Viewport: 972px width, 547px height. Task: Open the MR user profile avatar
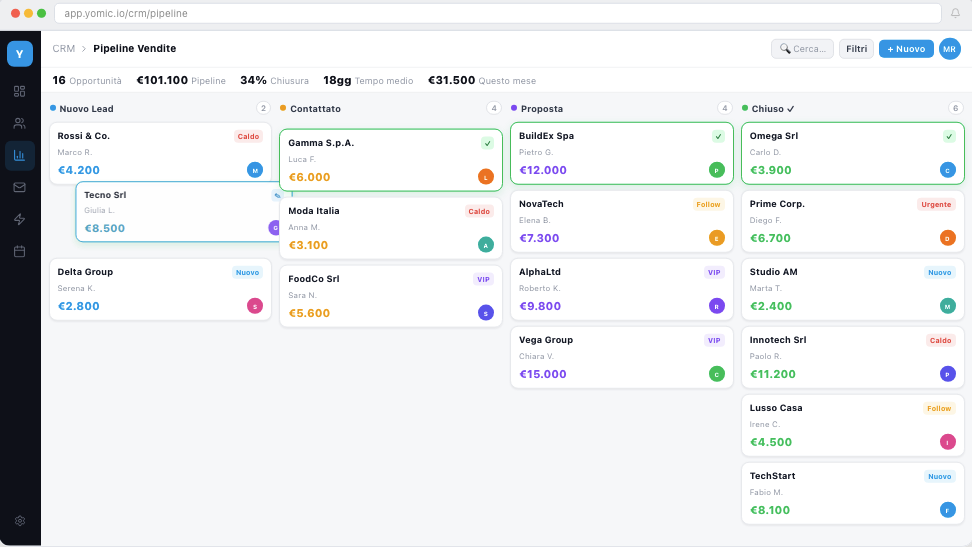click(x=950, y=49)
